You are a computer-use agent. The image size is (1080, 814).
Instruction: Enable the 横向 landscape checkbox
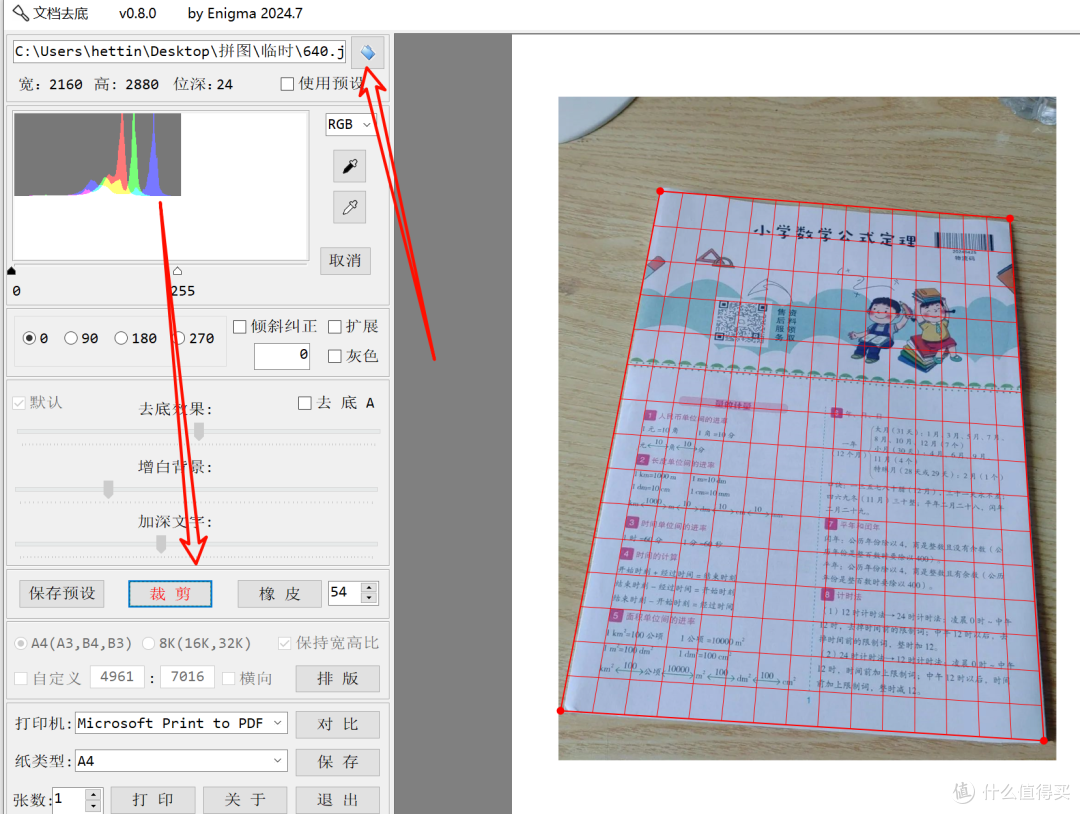click(x=229, y=678)
